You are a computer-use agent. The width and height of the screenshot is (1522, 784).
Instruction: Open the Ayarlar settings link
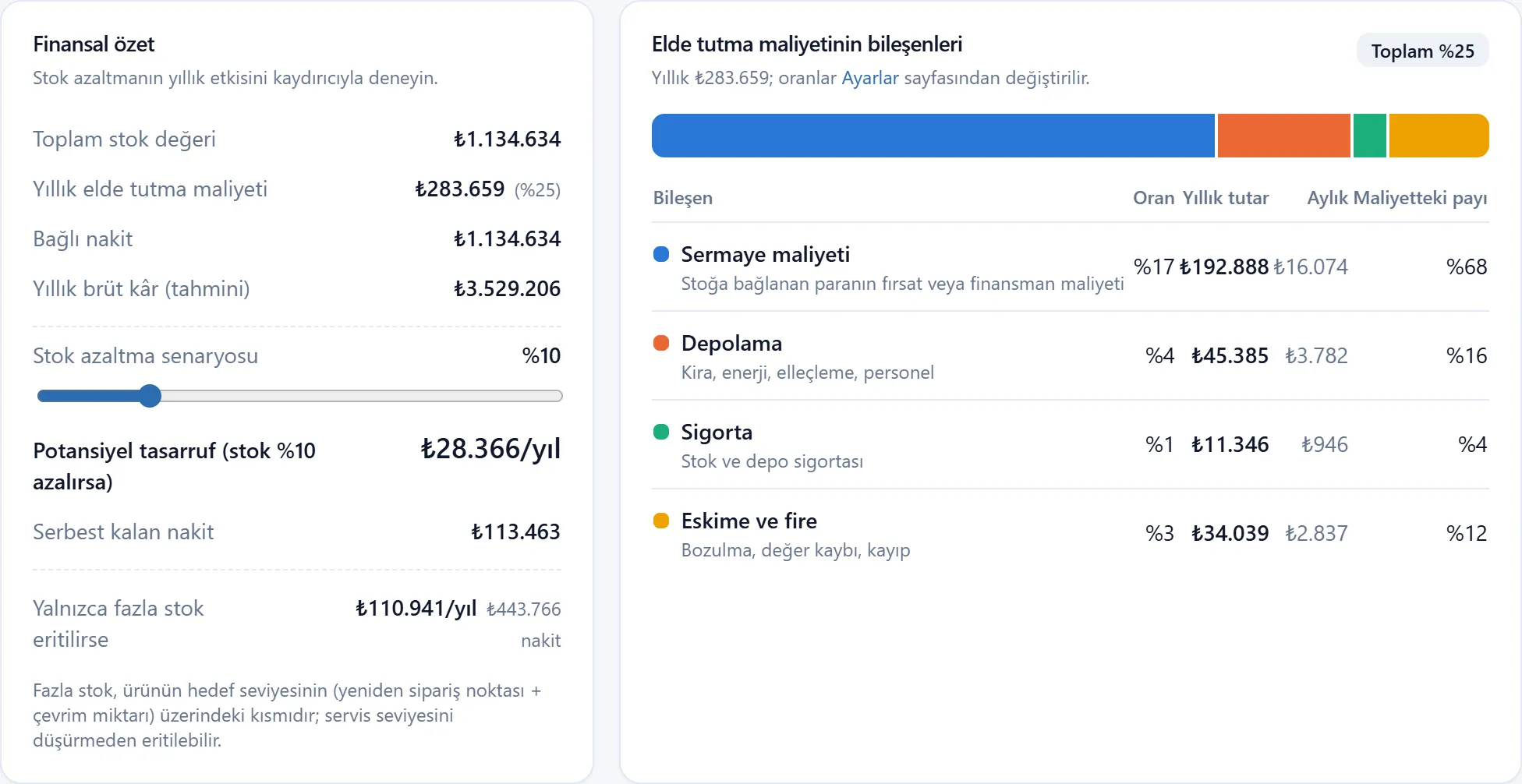click(870, 78)
